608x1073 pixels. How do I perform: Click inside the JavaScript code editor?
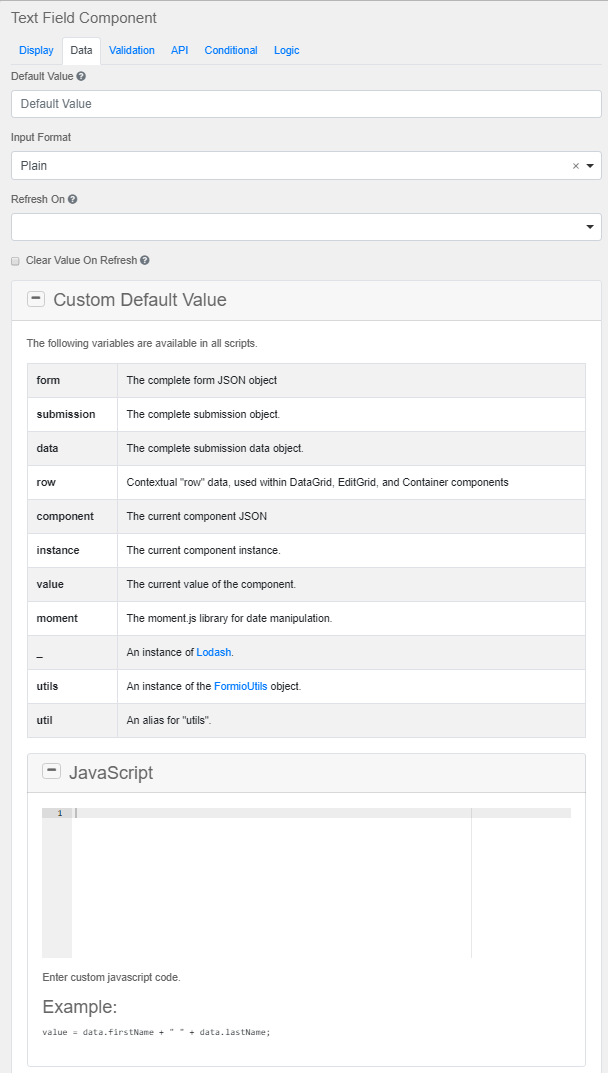pos(270,880)
